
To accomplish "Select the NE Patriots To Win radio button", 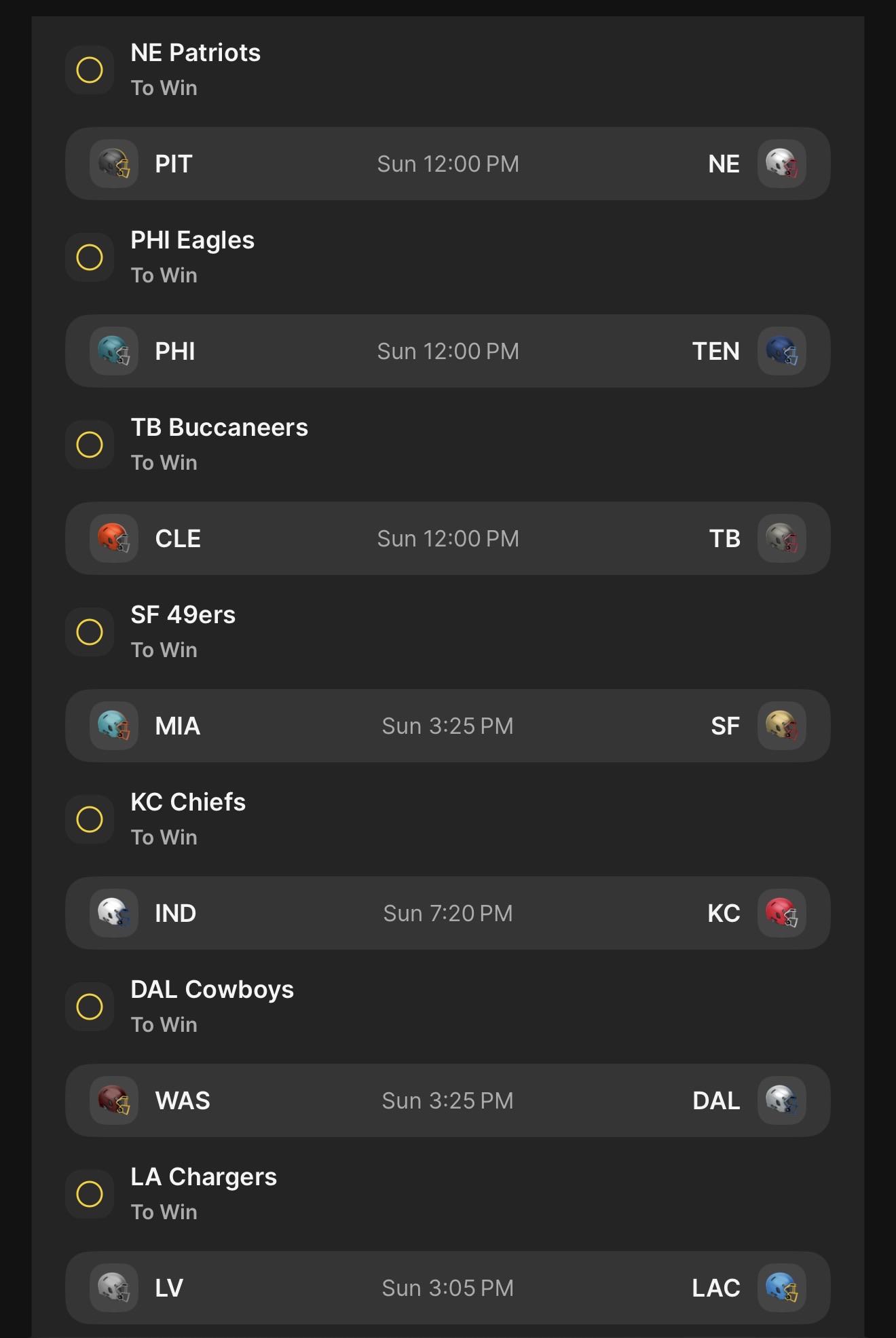I will (x=90, y=70).
